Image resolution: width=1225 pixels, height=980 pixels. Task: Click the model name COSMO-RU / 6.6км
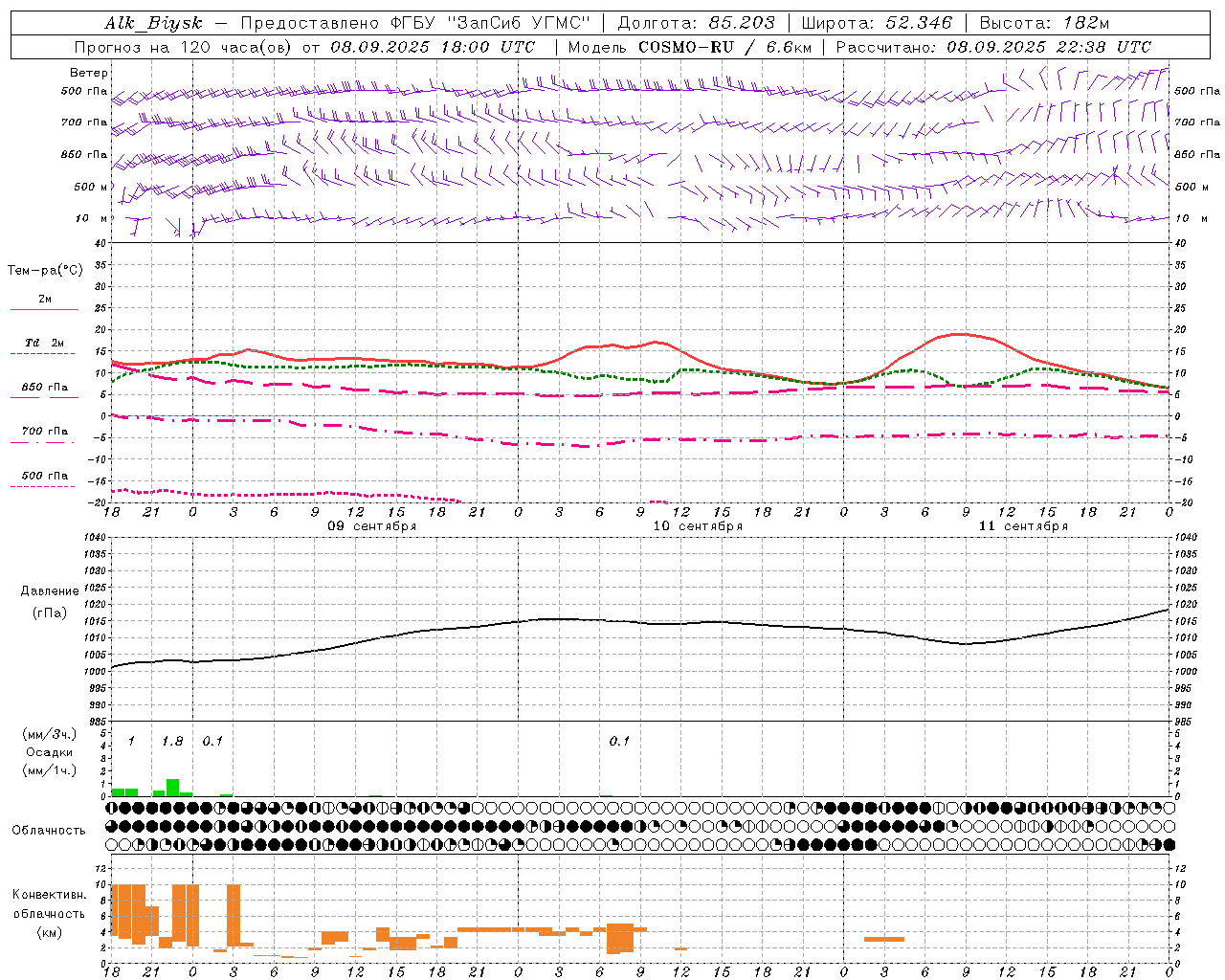click(x=726, y=47)
